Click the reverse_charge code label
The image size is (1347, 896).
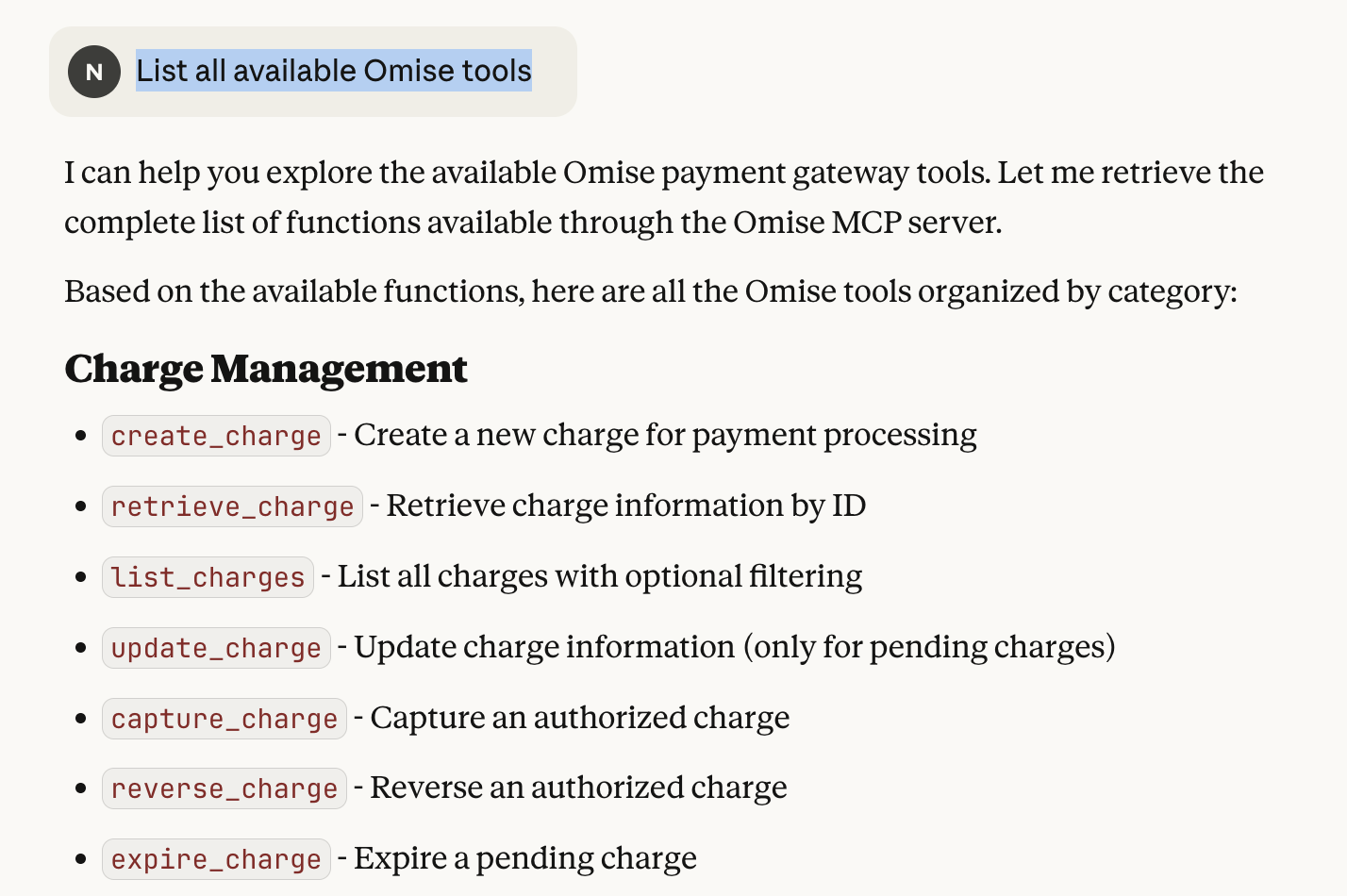click(x=224, y=788)
